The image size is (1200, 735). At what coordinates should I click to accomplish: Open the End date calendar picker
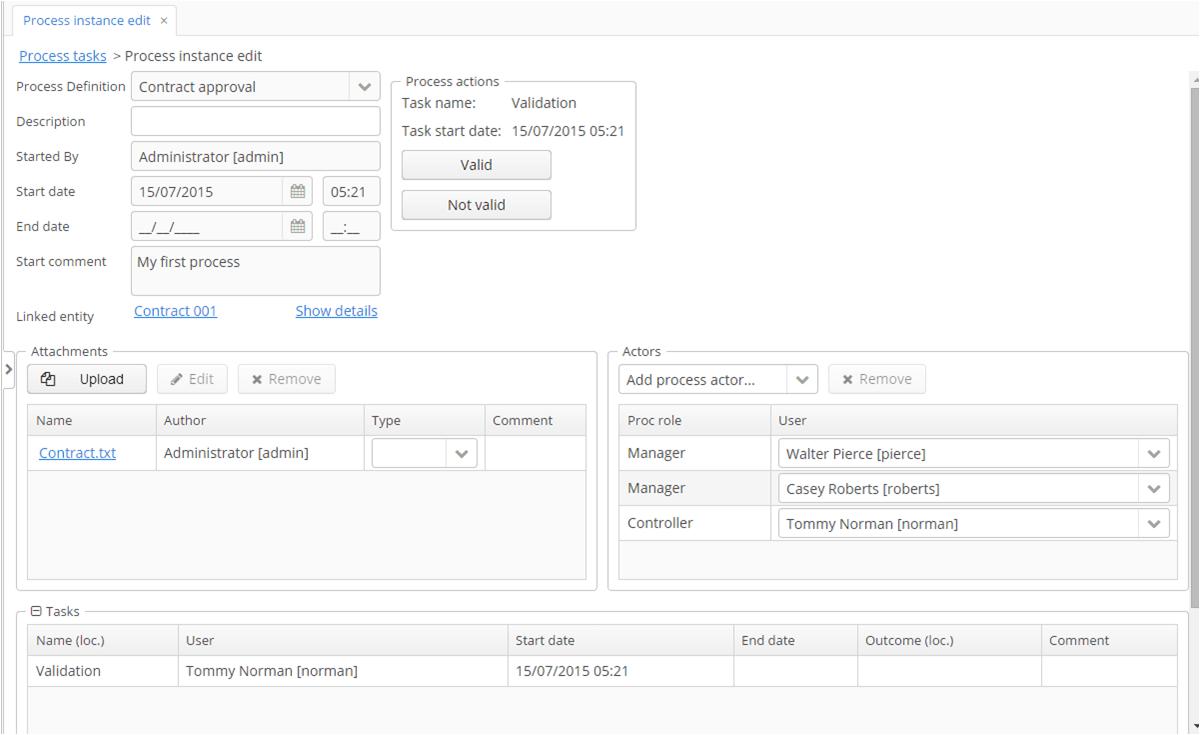[298, 227]
